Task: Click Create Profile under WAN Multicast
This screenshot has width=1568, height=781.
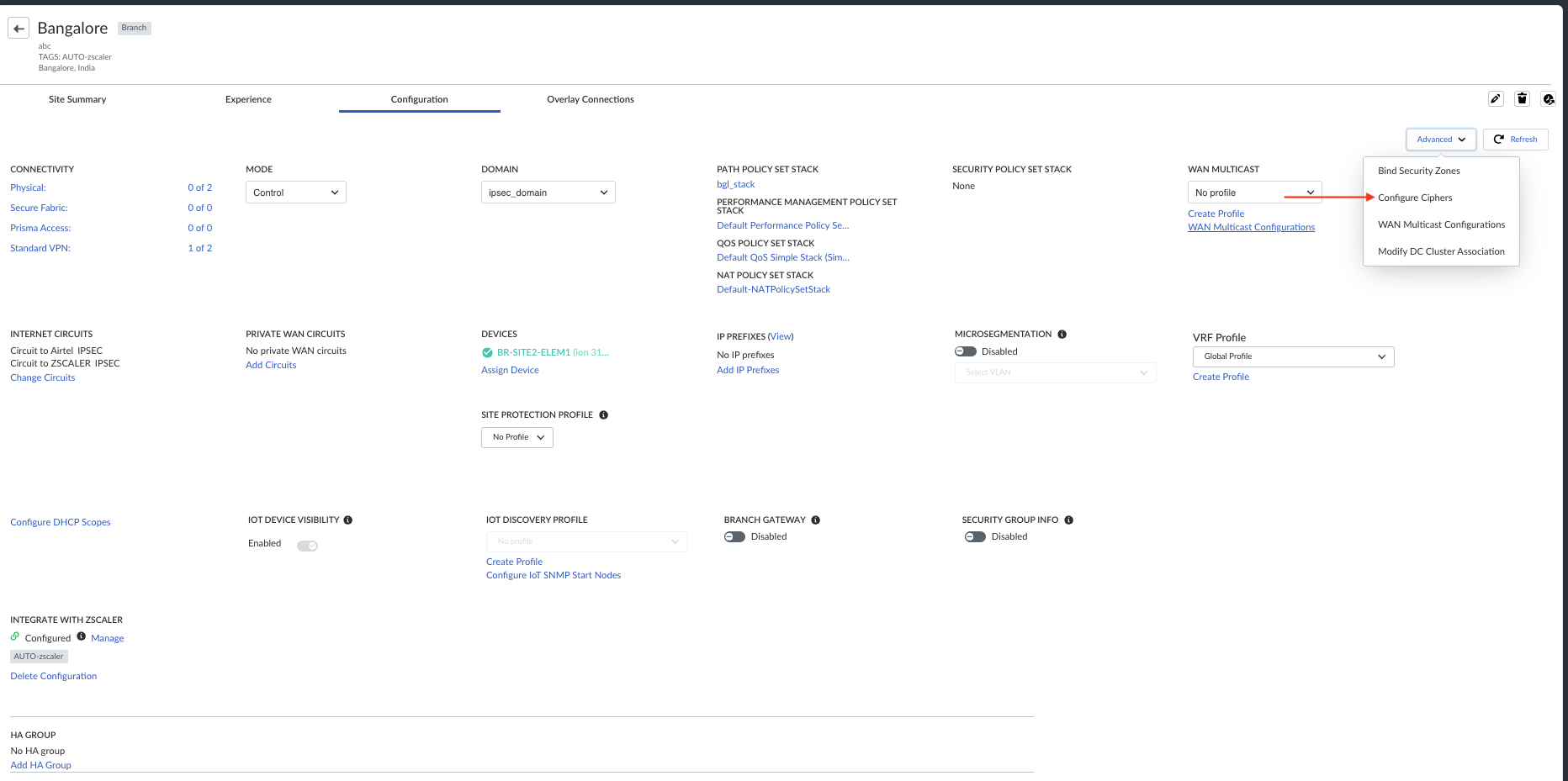Action: pyautogui.click(x=1216, y=214)
